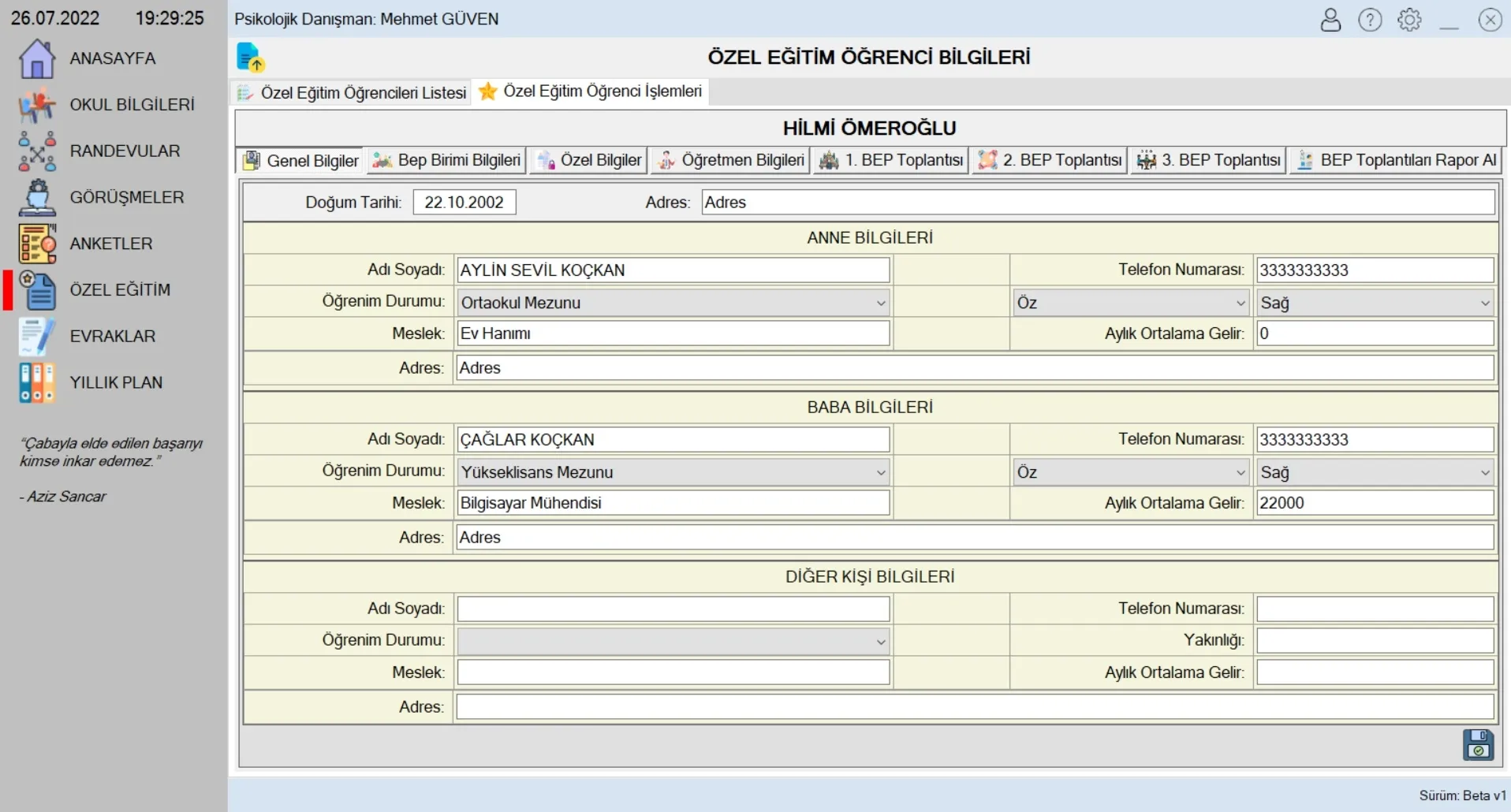Switch to Bep Birimi Bilgileri tab
The height and width of the screenshot is (812, 1511).
[447, 160]
